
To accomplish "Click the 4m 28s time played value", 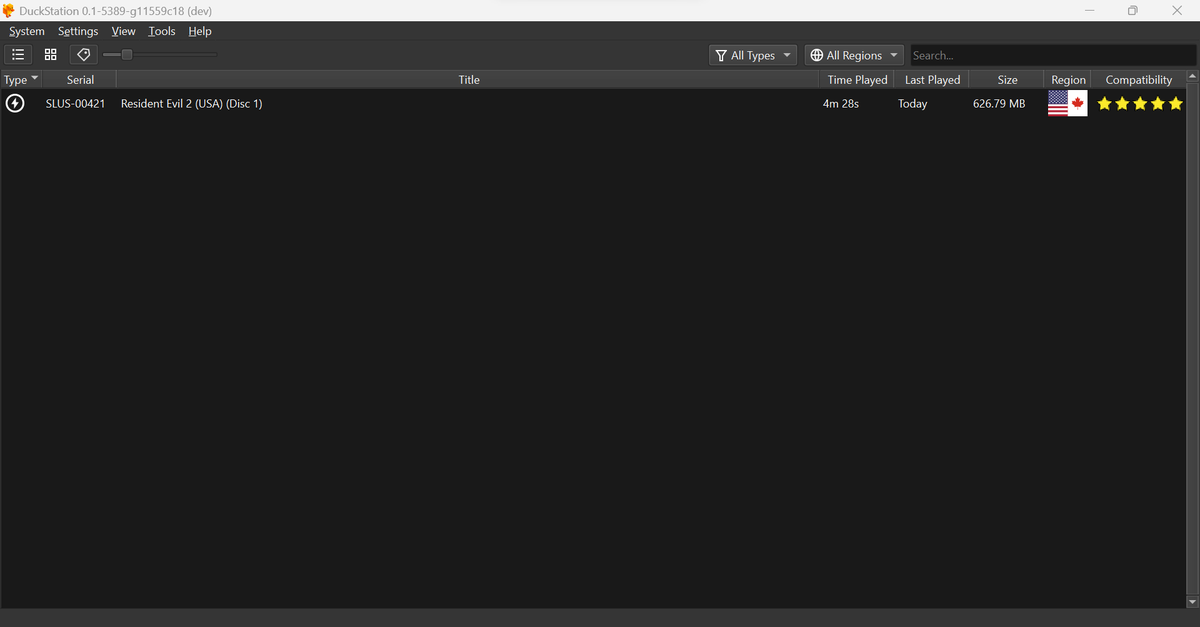I will tap(840, 104).
